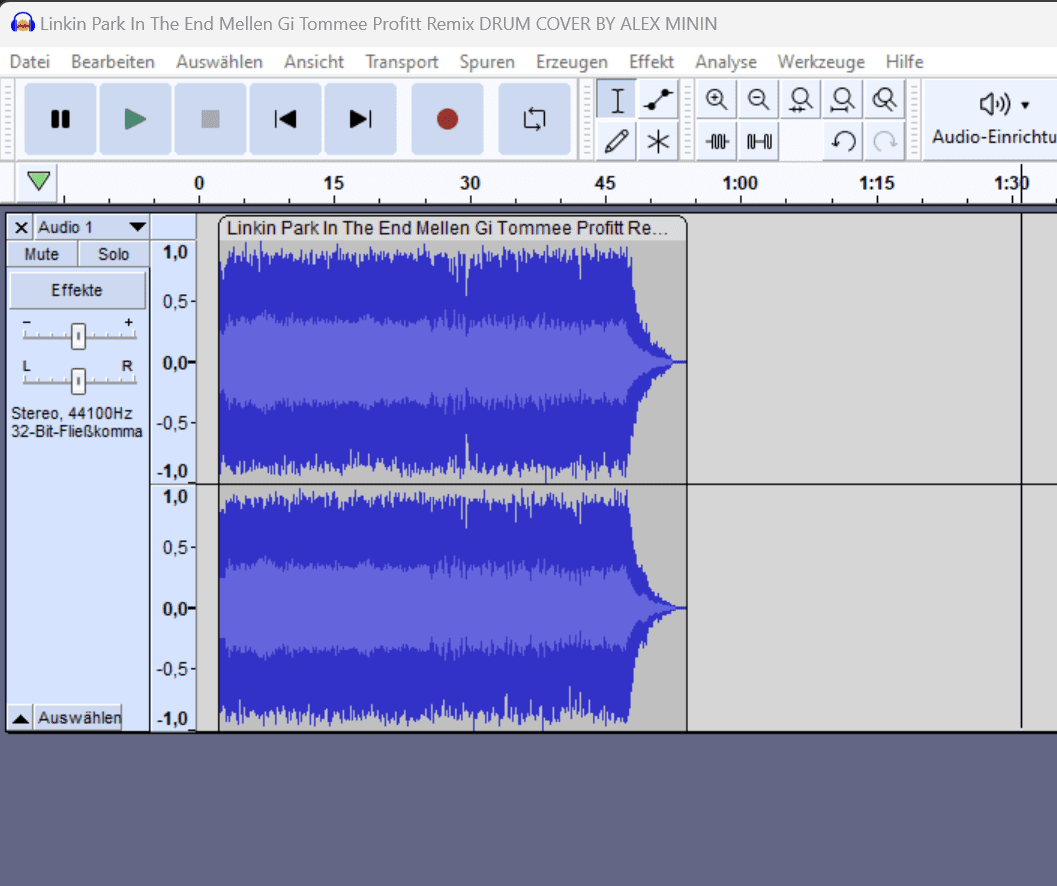Open the Spuren menu
1057x886 pixels.
(487, 62)
